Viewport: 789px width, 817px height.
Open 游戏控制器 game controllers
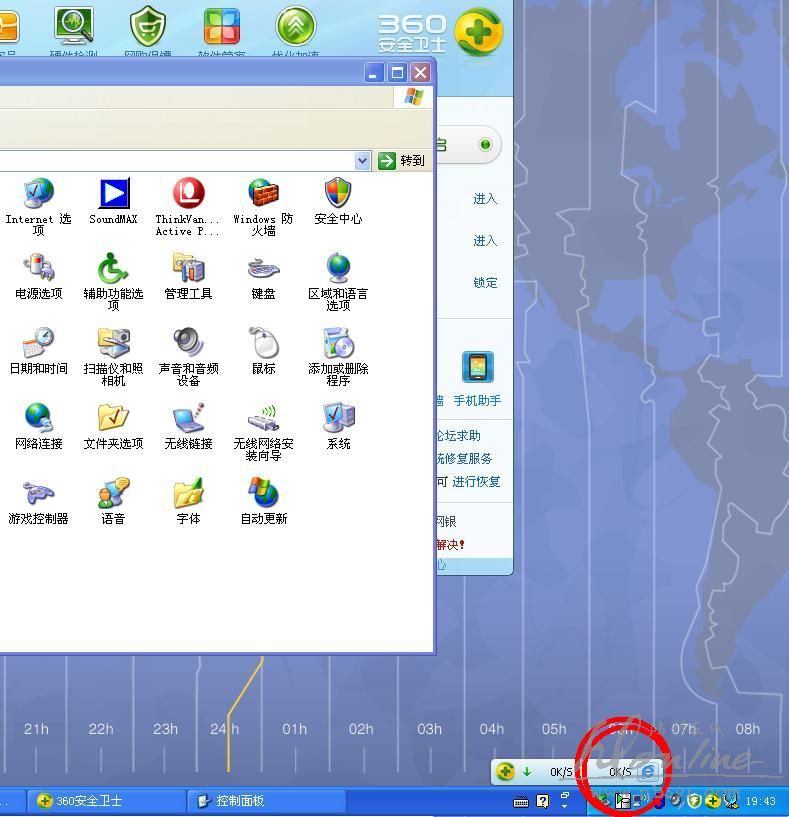point(39,502)
